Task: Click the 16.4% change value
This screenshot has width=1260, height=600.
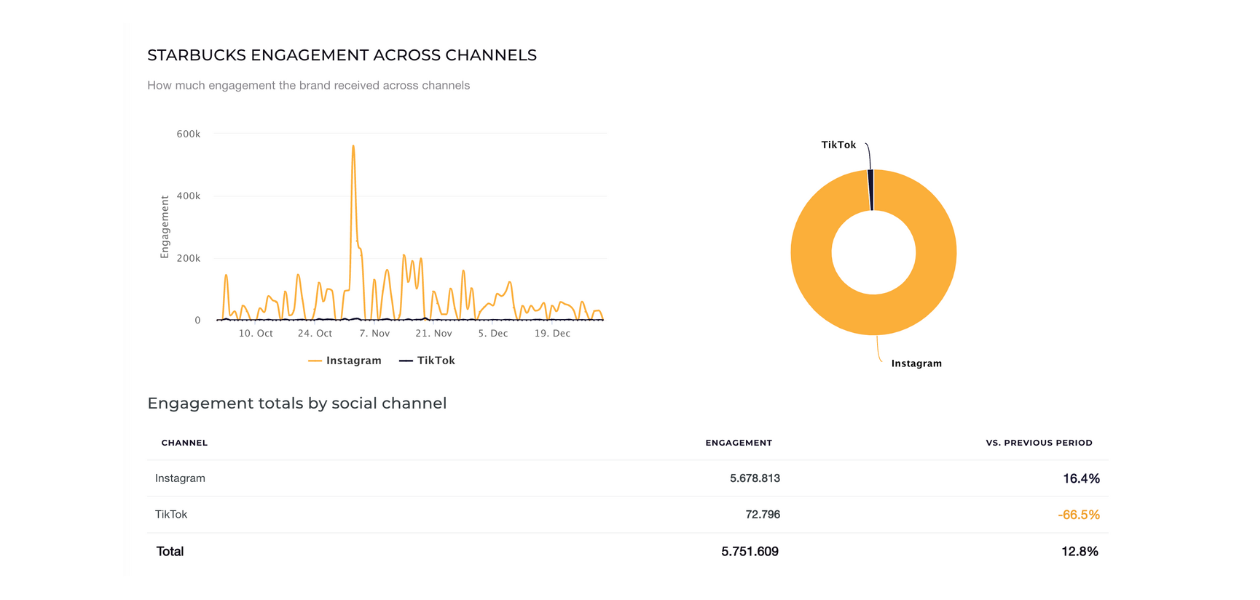Action: coord(1081,479)
